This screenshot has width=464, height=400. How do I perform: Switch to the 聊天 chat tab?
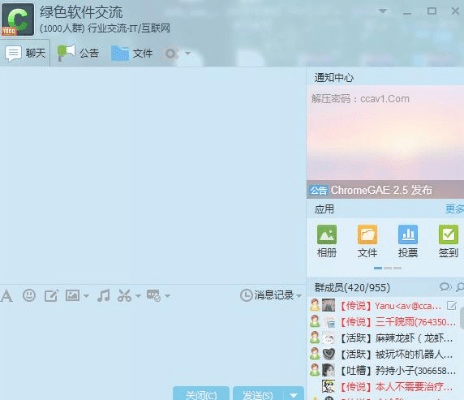point(26,53)
